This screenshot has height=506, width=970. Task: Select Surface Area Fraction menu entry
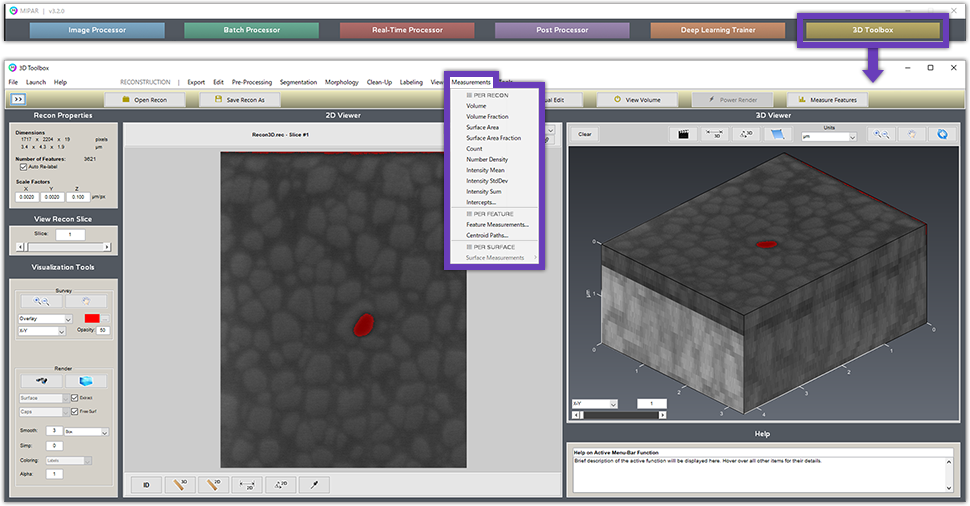click(494, 138)
